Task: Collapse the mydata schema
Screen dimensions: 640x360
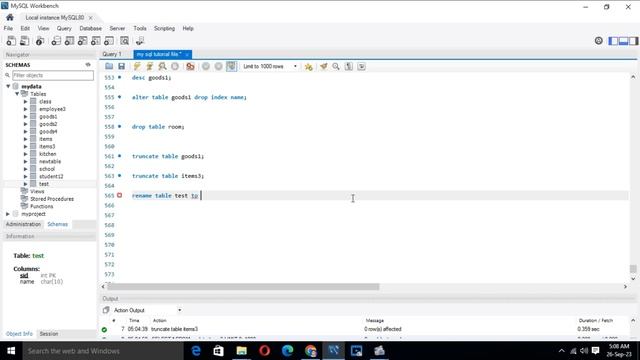Action: [8, 86]
